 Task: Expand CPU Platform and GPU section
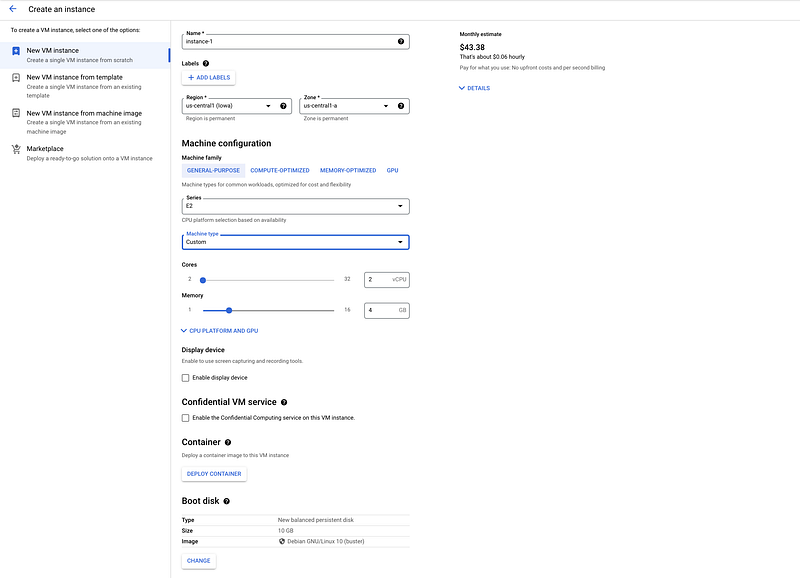tap(220, 331)
